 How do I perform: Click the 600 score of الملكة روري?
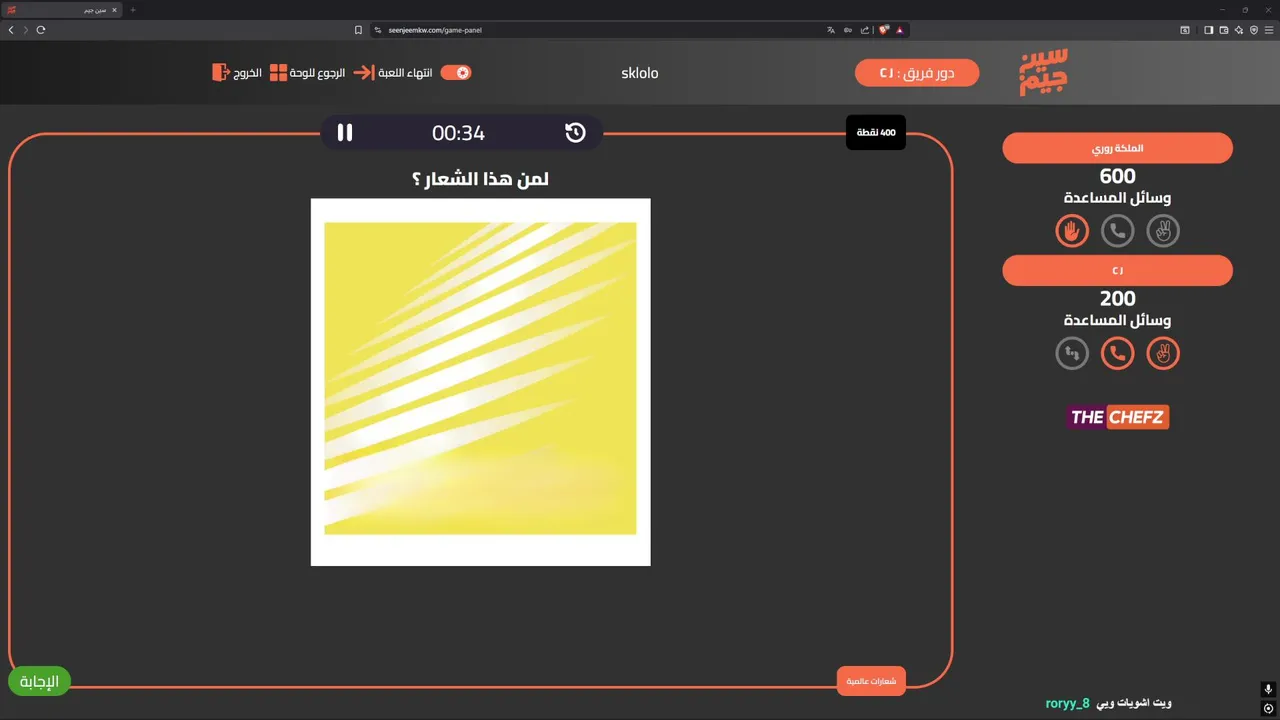(x=1117, y=176)
